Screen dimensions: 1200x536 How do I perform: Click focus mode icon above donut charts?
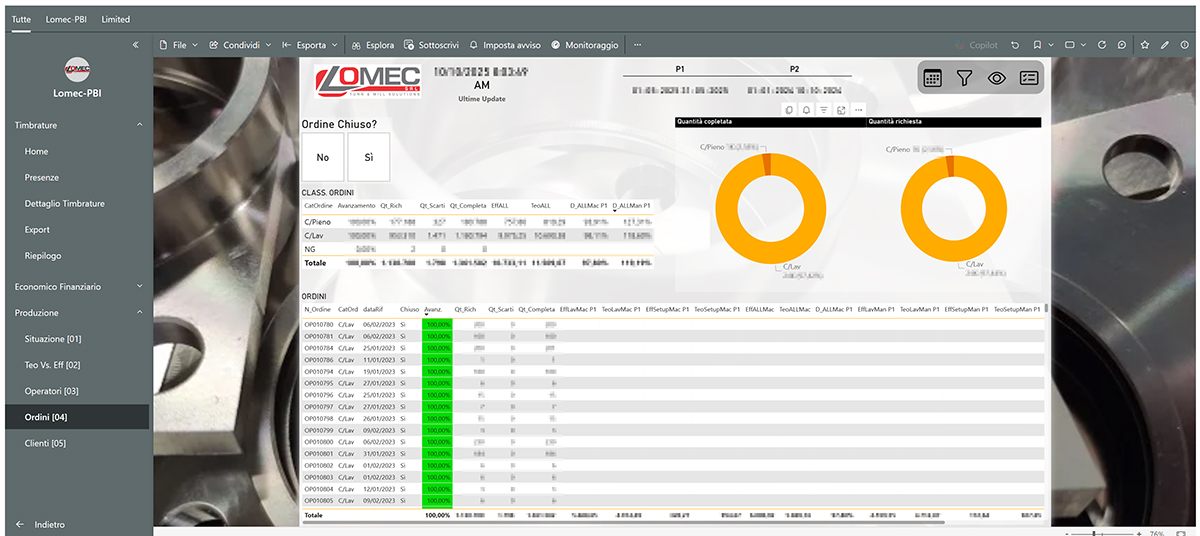pos(841,110)
